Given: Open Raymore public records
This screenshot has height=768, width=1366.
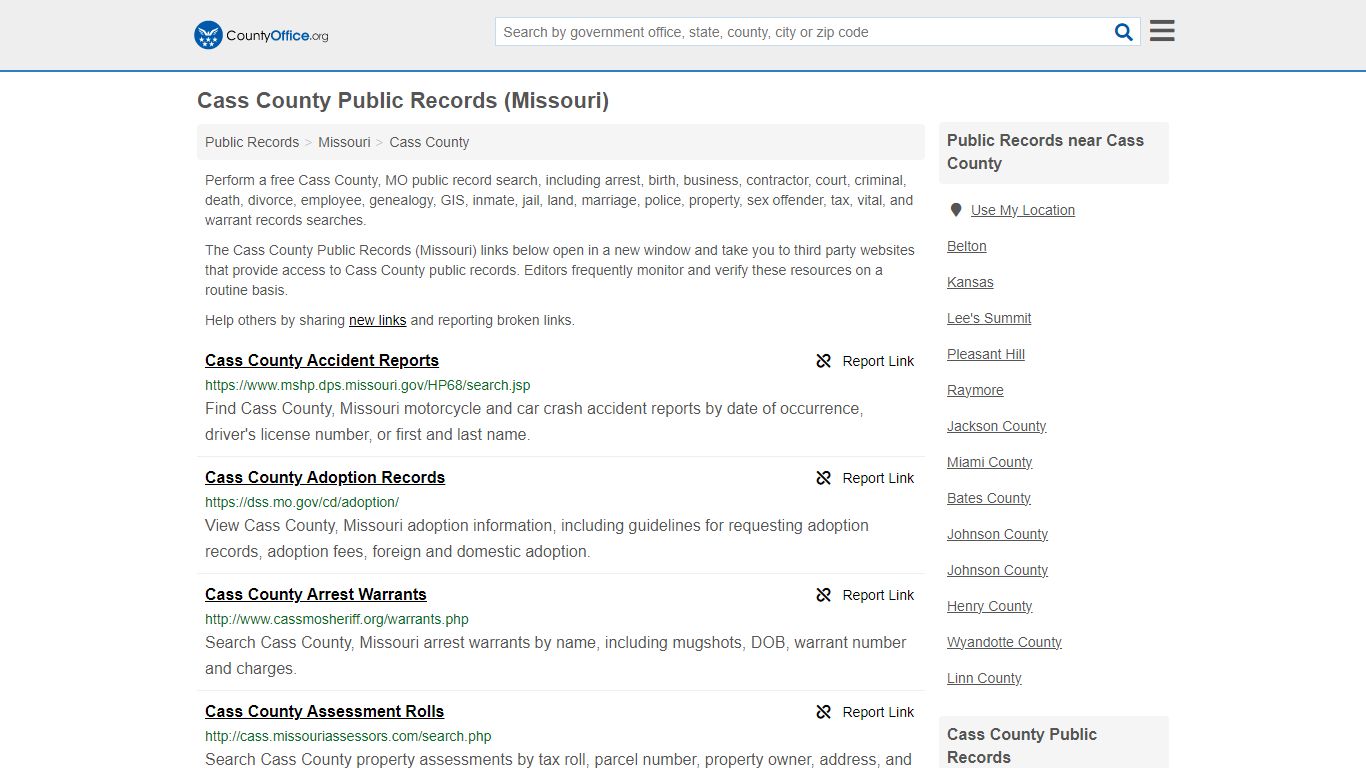Looking at the screenshot, I should coord(975,390).
